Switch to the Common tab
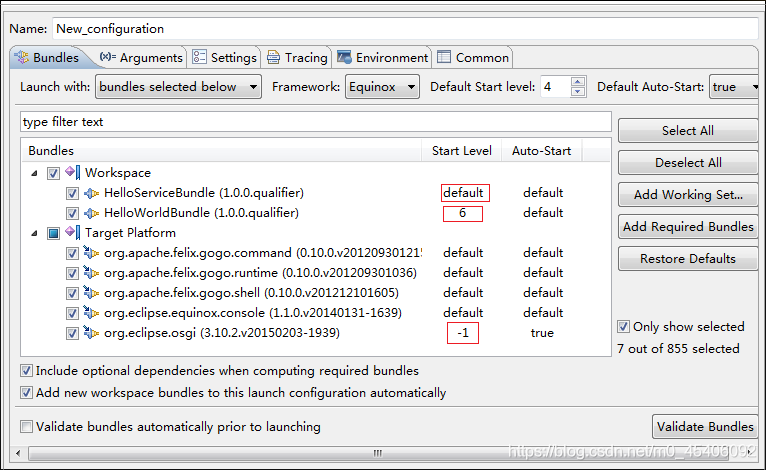 pos(473,57)
